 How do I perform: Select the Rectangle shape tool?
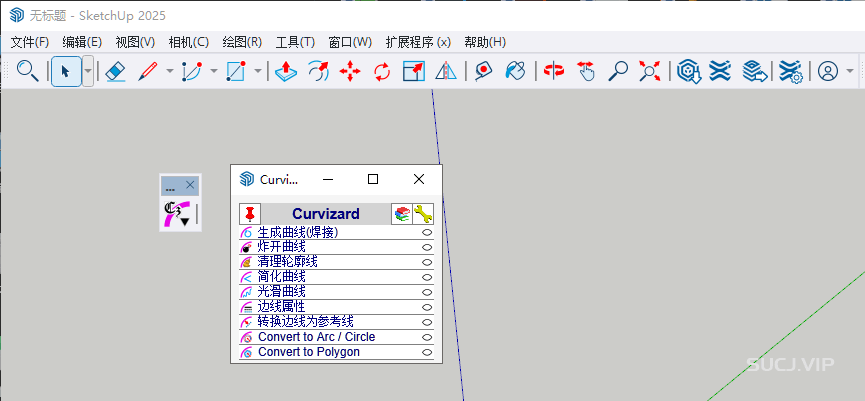pos(236,71)
